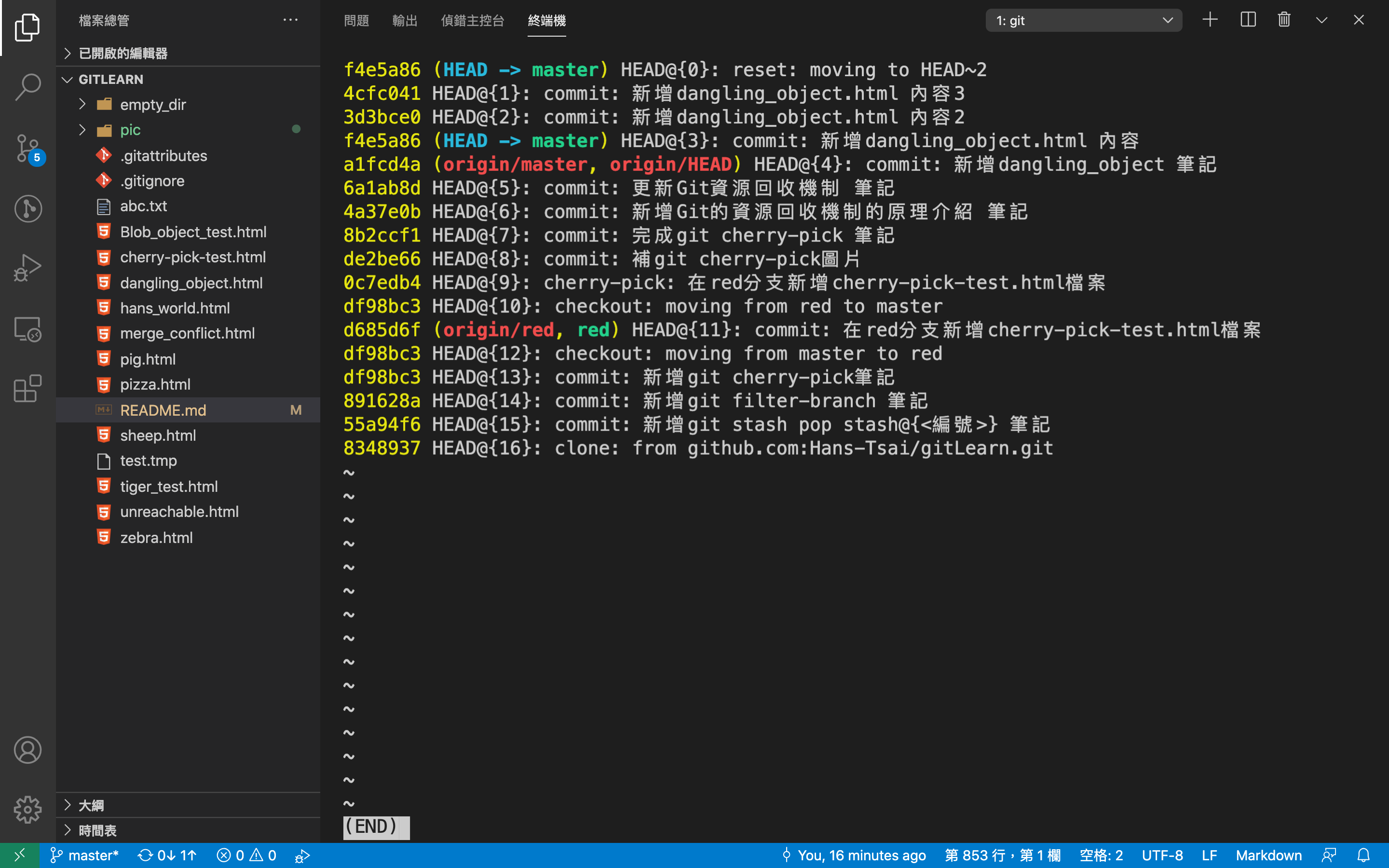Open errors and warnings status indicator
The width and height of the screenshot is (1389, 868).
coord(246,855)
